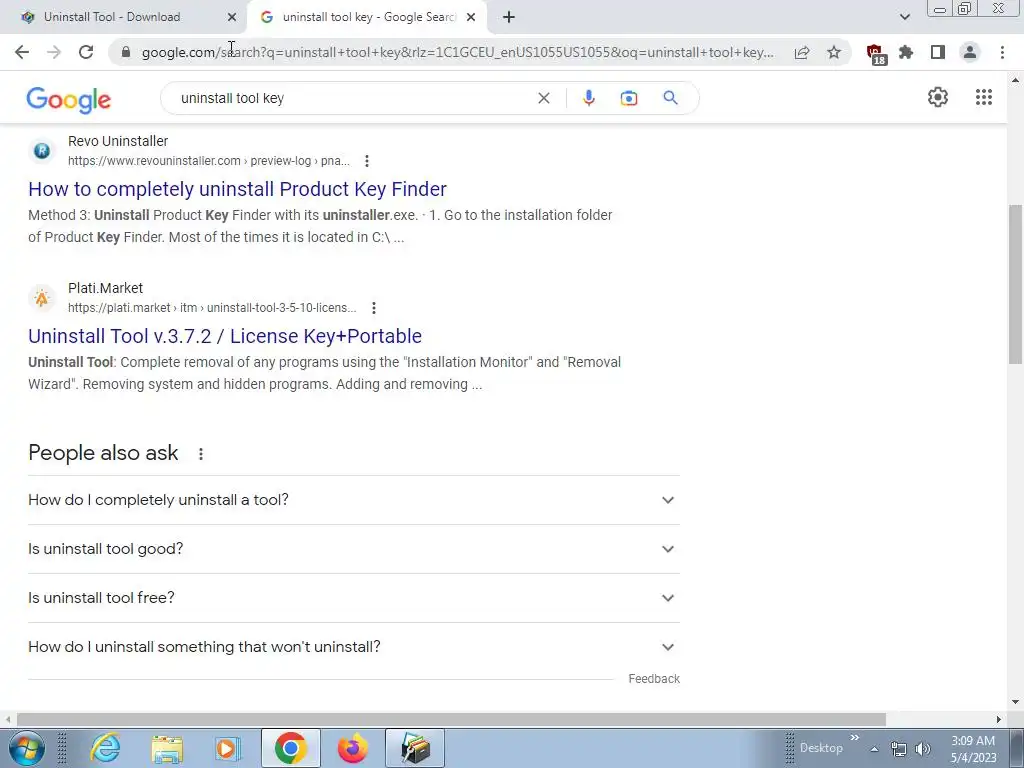Bookmark this page with star icon
The height and width of the screenshot is (768, 1024).
point(834,52)
